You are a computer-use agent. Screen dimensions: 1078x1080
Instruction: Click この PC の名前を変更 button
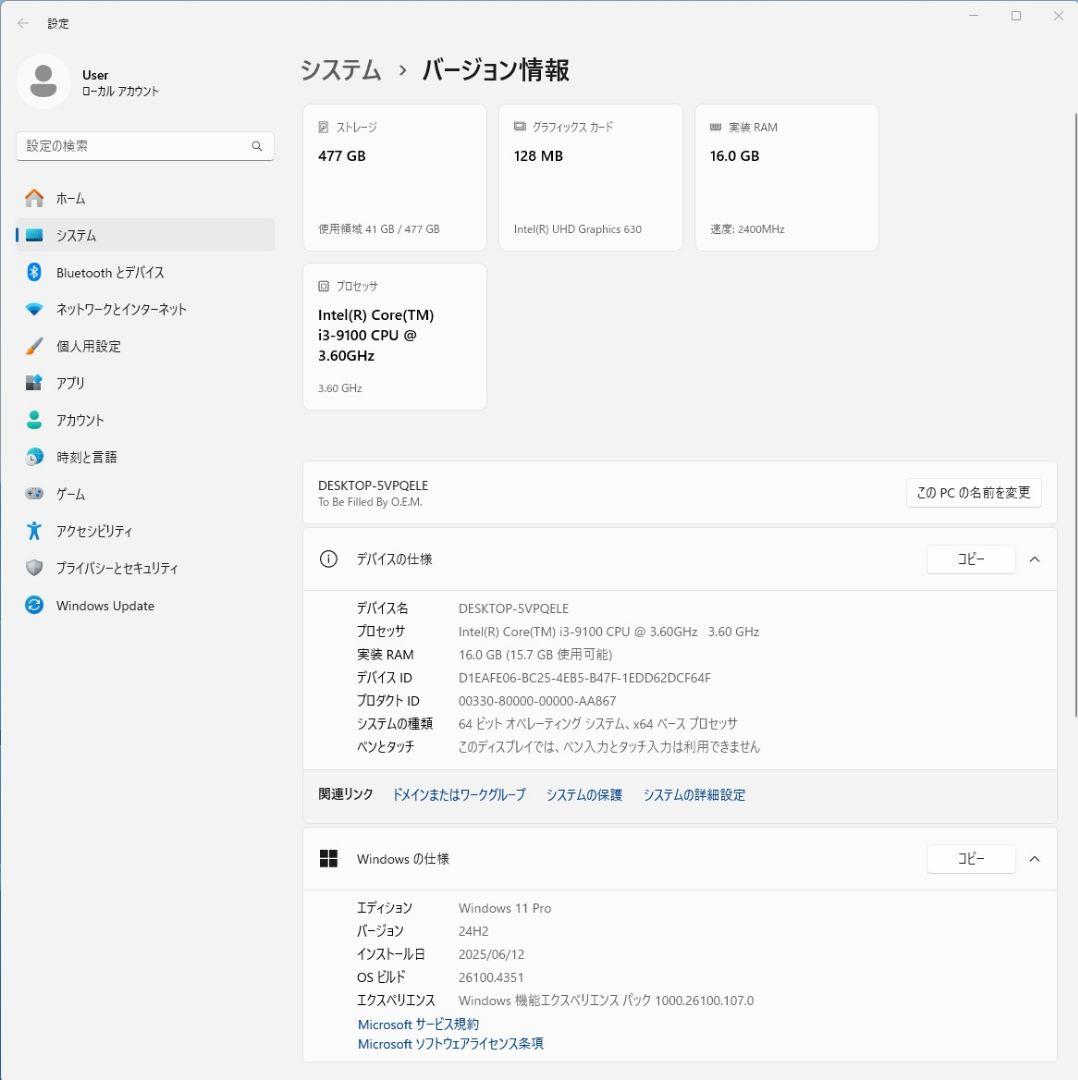point(973,492)
